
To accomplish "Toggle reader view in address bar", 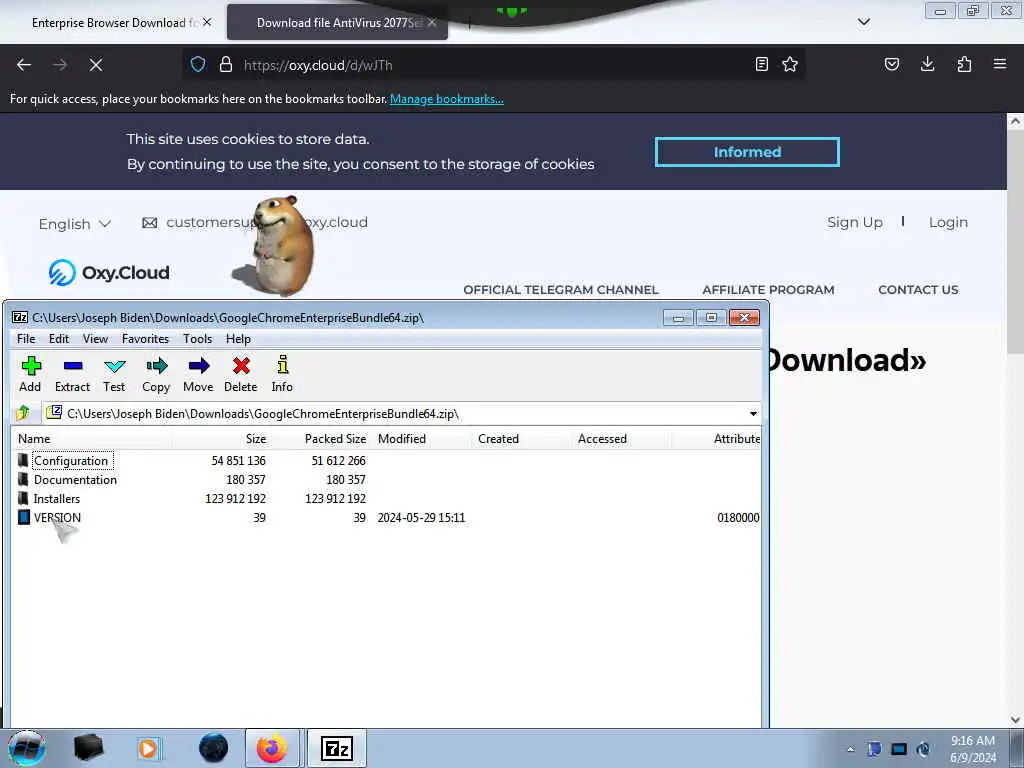I will [x=761, y=64].
